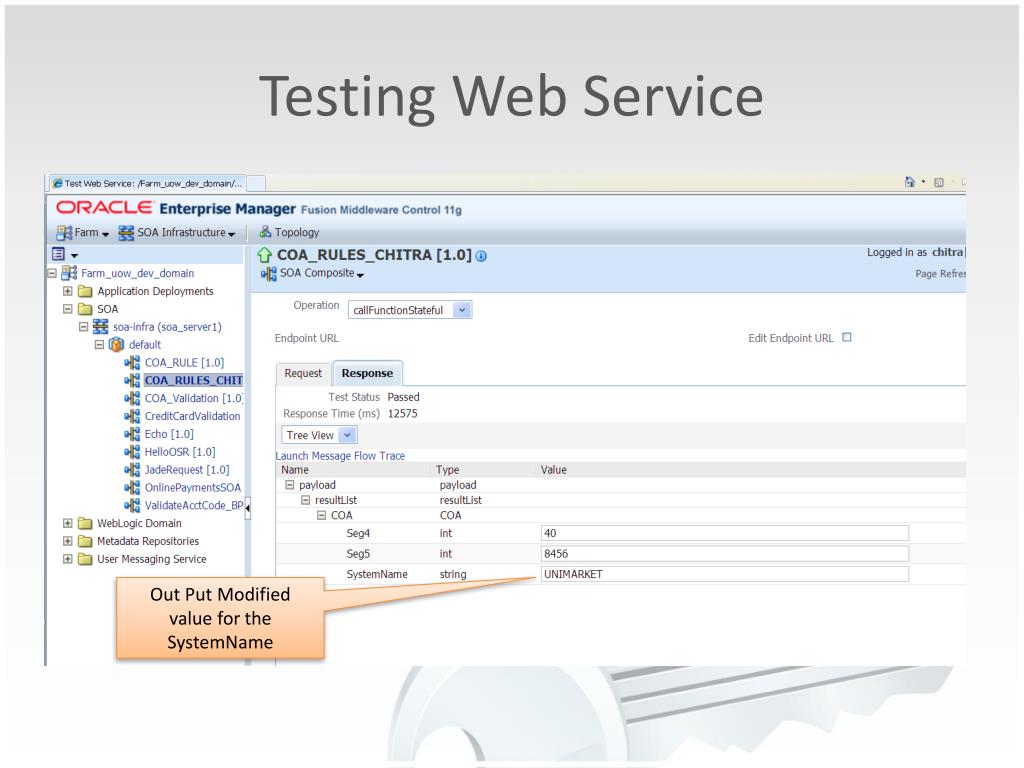The image size is (1024, 768).
Task: Click the default partition cube icon
Action: tap(116, 344)
